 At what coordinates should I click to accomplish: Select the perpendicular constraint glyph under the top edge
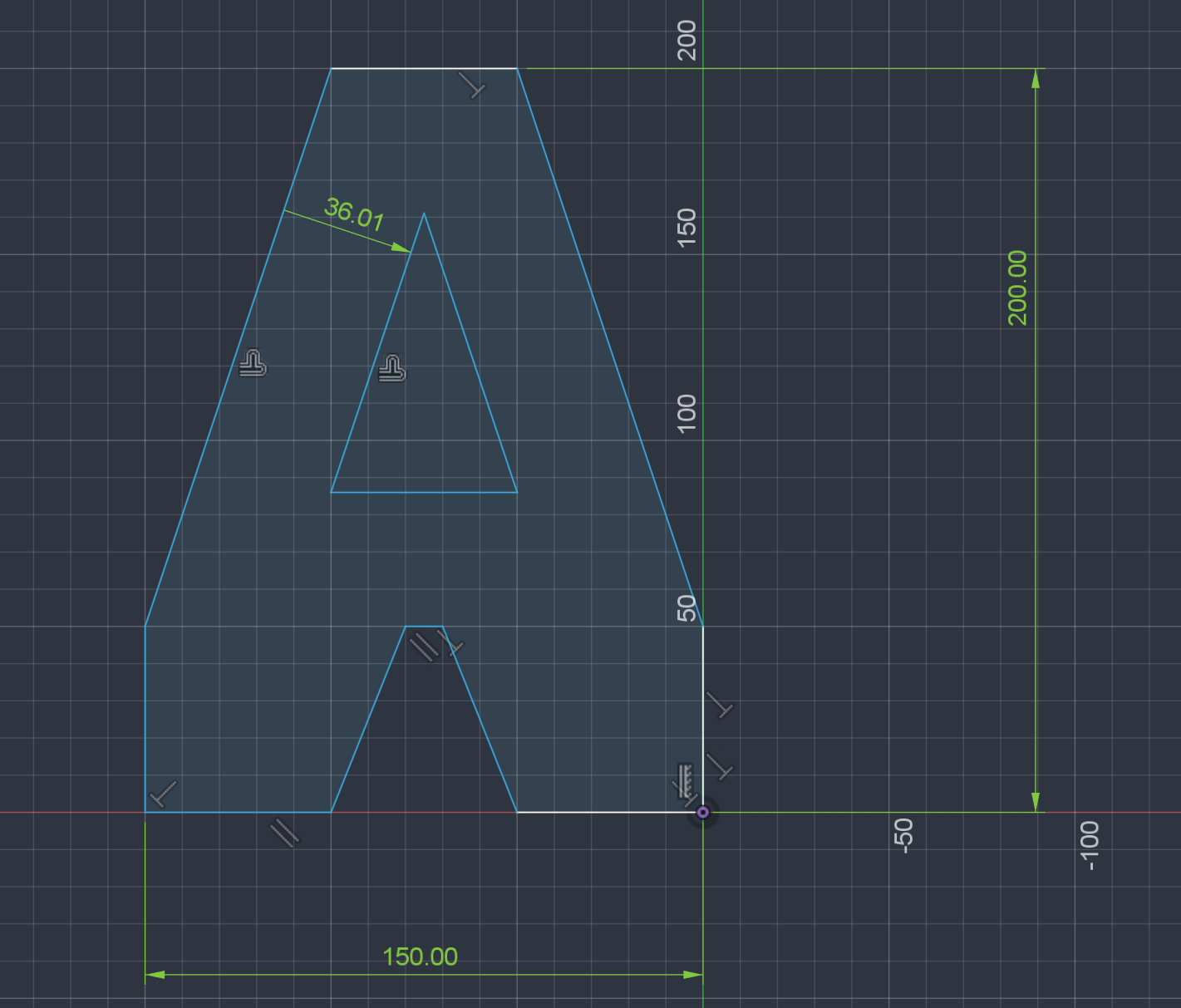[x=472, y=84]
